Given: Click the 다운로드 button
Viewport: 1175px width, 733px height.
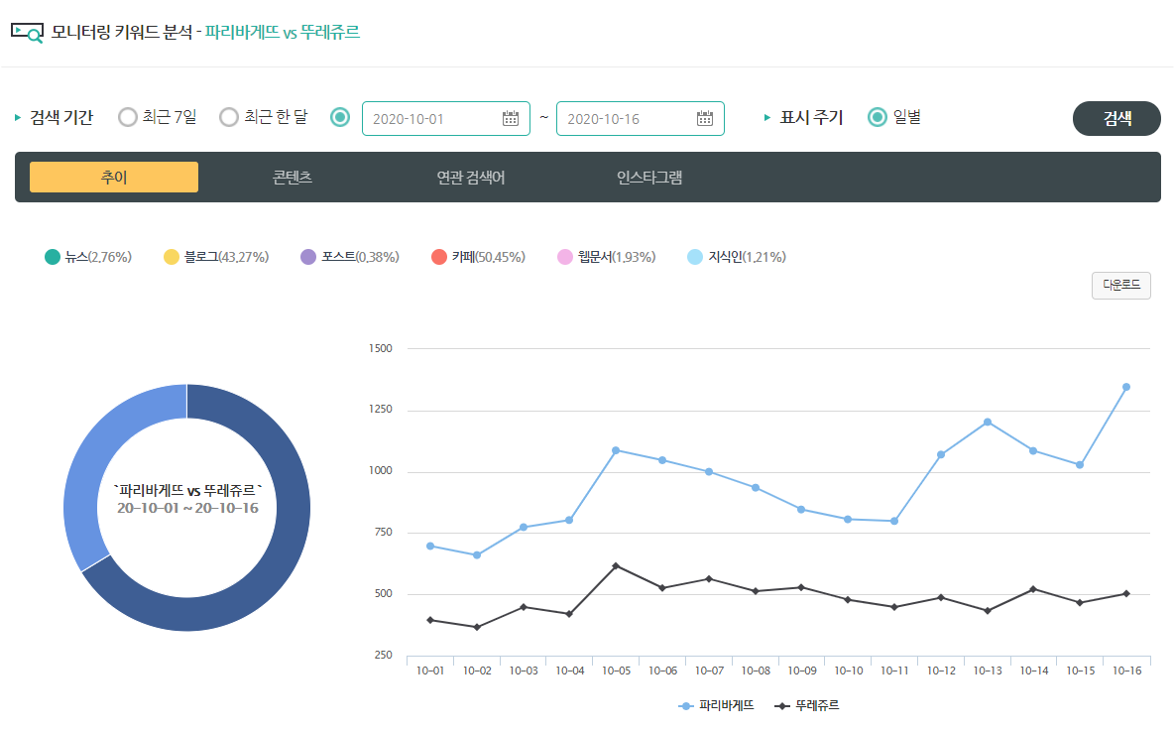Looking at the screenshot, I should pyautogui.click(x=1120, y=285).
